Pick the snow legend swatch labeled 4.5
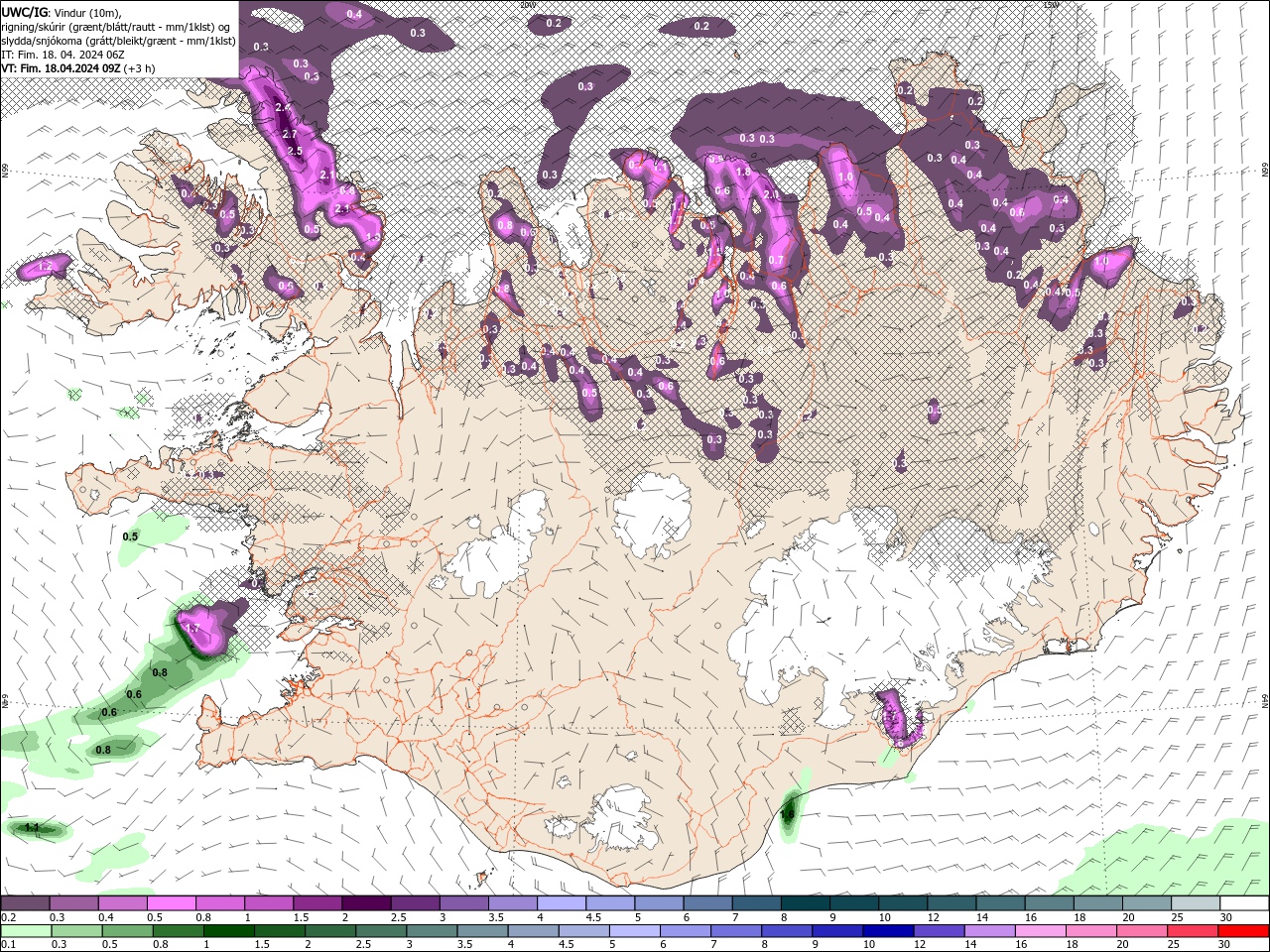Screen dimensions: 1270x952 610,903
